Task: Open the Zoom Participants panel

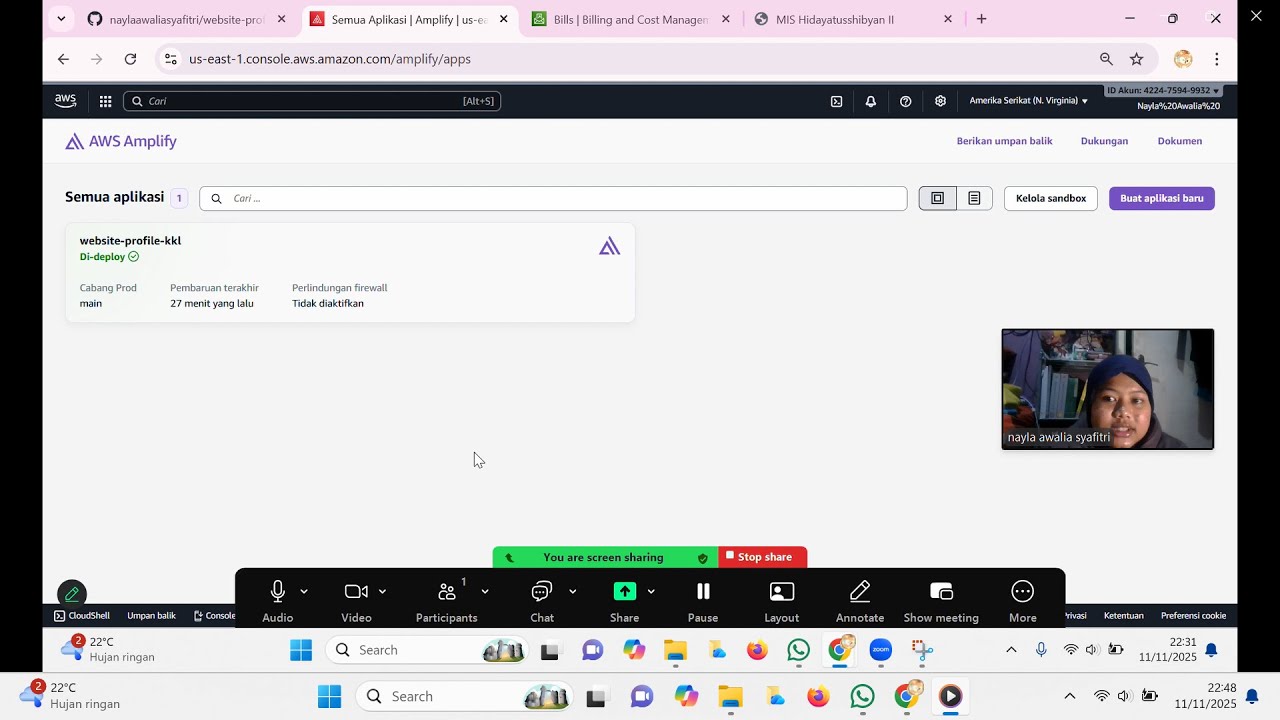Action: (x=446, y=600)
